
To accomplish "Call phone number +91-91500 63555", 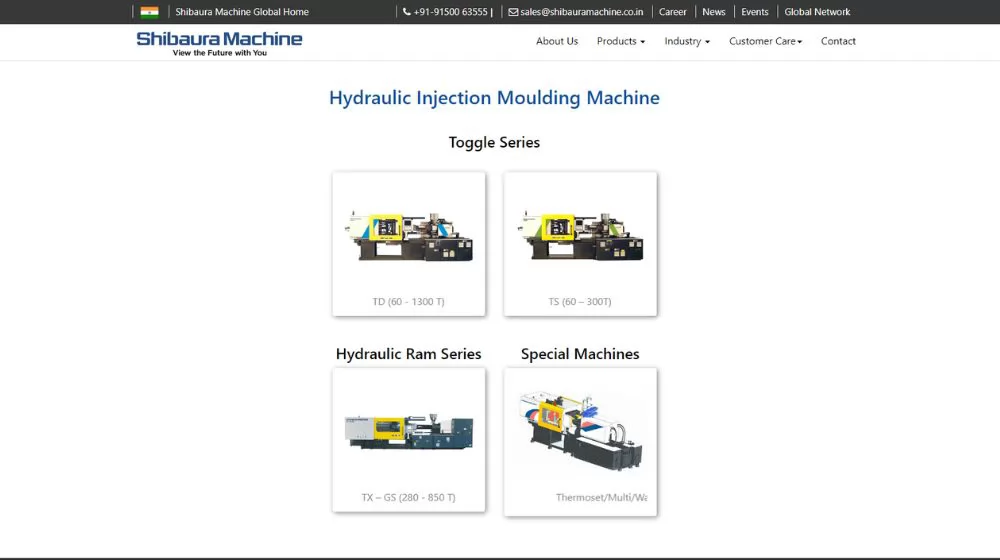I will [x=450, y=11].
